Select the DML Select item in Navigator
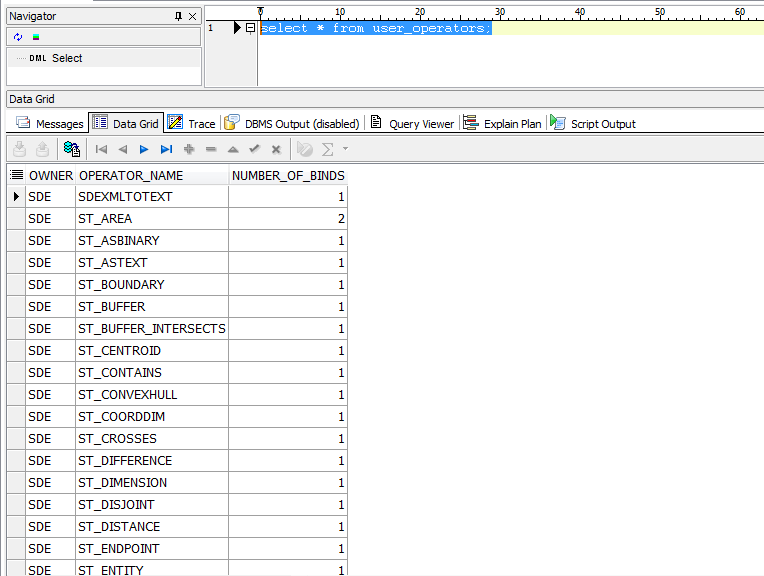Viewport: 764px width, 576px height. (67, 58)
